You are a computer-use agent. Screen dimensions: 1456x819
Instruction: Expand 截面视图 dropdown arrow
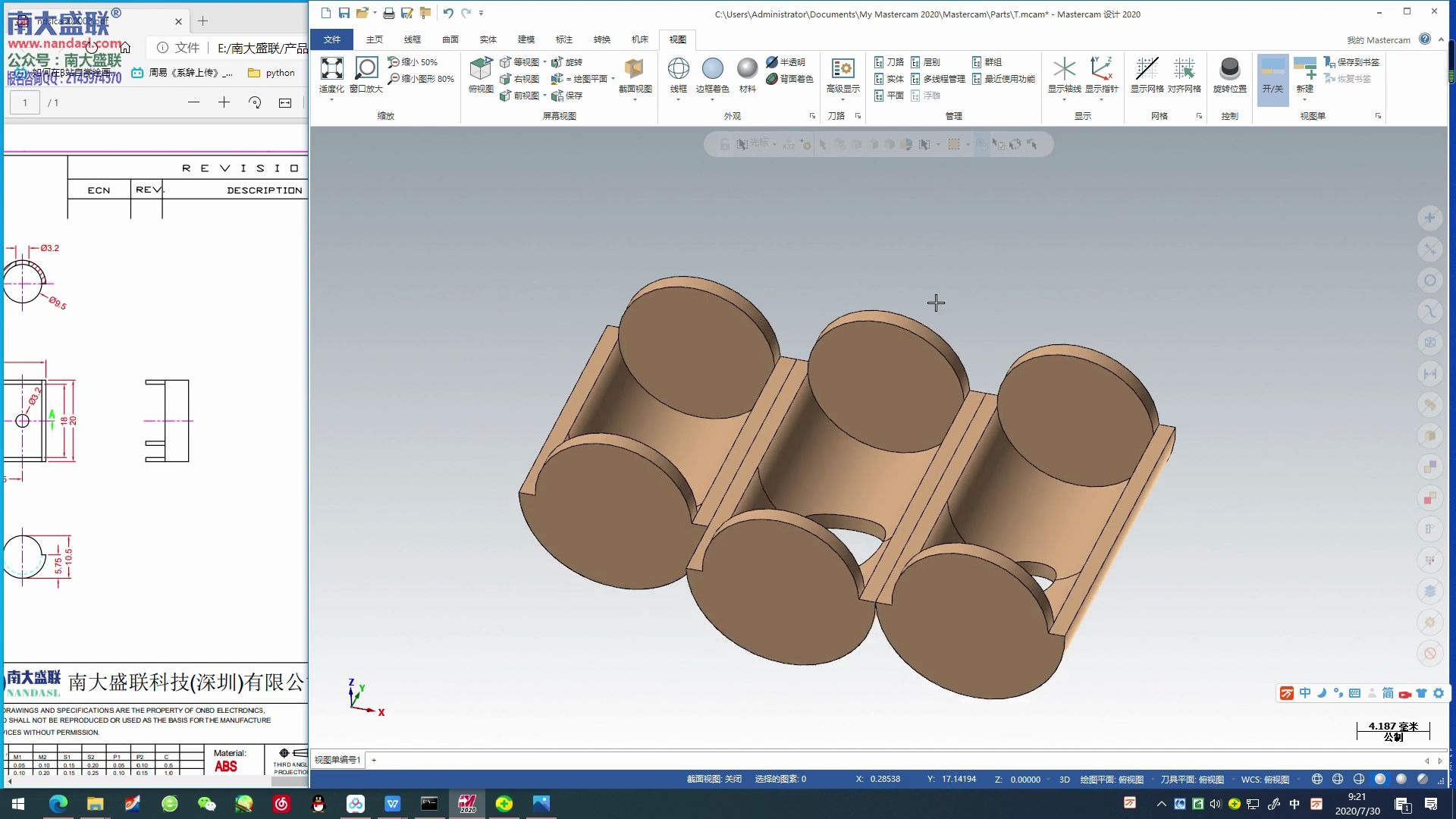click(x=635, y=99)
